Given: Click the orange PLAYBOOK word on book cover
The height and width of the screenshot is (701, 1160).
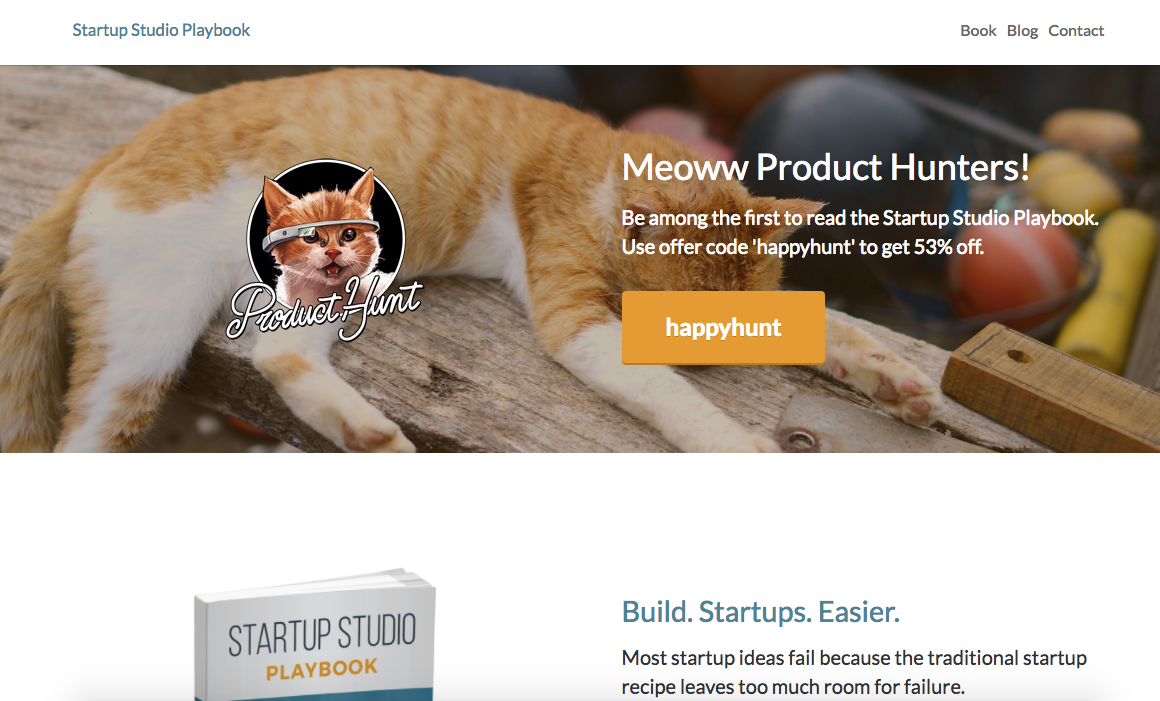Looking at the screenshot, I should (x=322, y=668).
